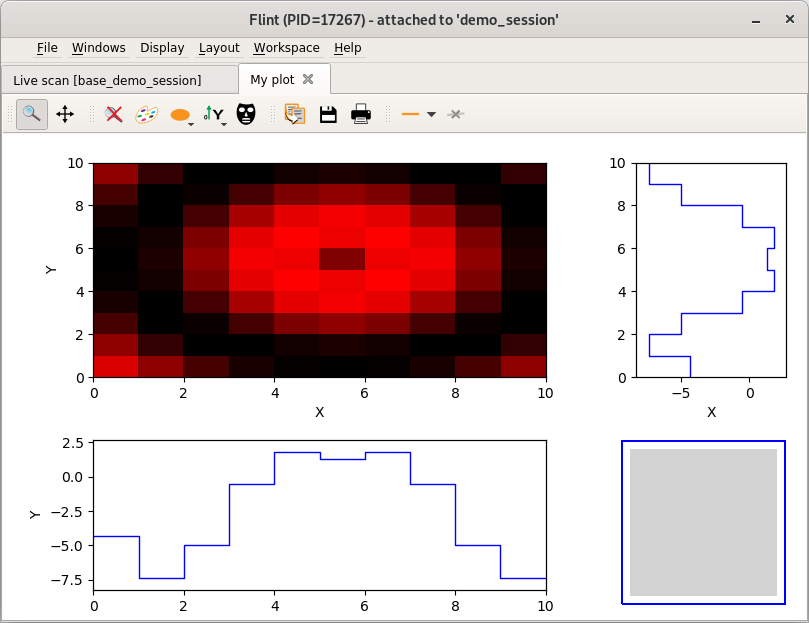Image resolution: width=809 pixels, height=623 pixels.
Task: Open the Windows menu
Action: [99, 47]
